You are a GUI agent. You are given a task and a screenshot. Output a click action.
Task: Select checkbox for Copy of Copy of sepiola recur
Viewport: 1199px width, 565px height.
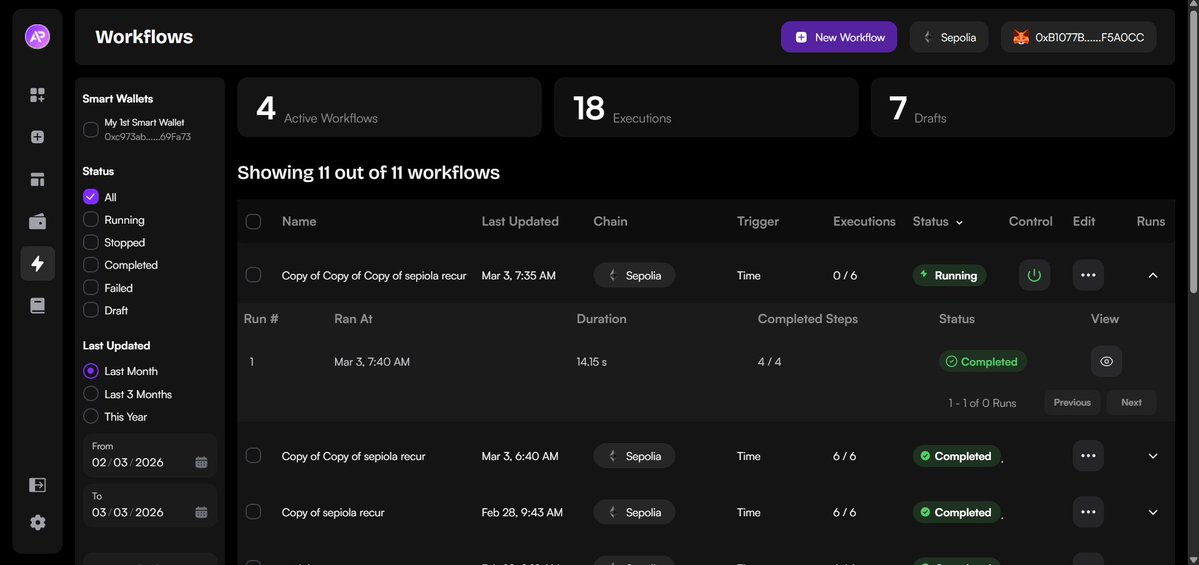253,456
